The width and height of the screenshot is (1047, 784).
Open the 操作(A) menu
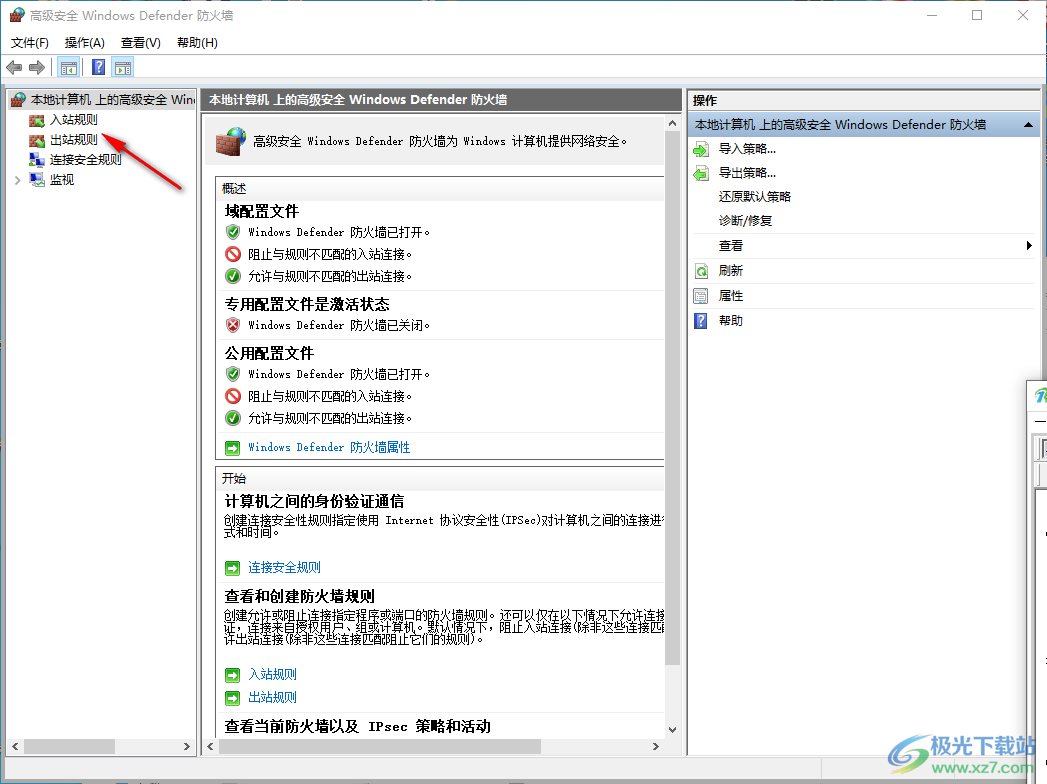(85, 43)
